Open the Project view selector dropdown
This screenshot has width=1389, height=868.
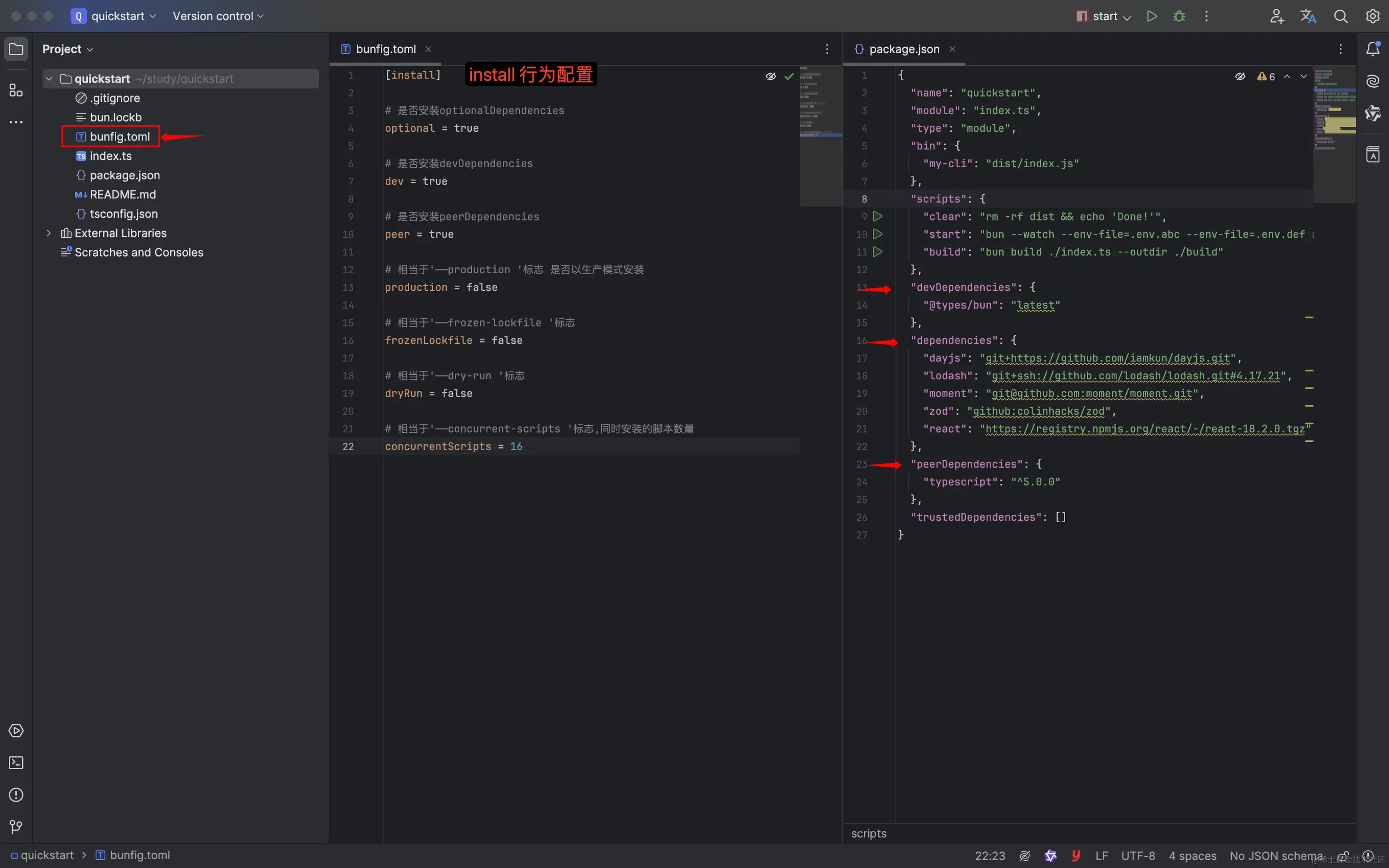[x=68, y=49]
